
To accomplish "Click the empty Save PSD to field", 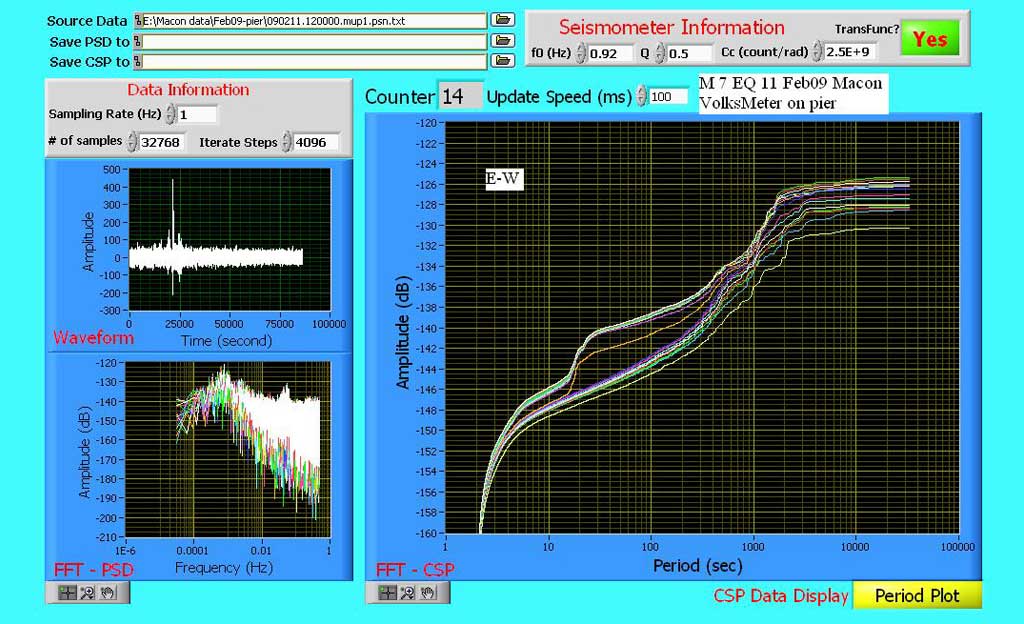I will (x=315, y=42).
